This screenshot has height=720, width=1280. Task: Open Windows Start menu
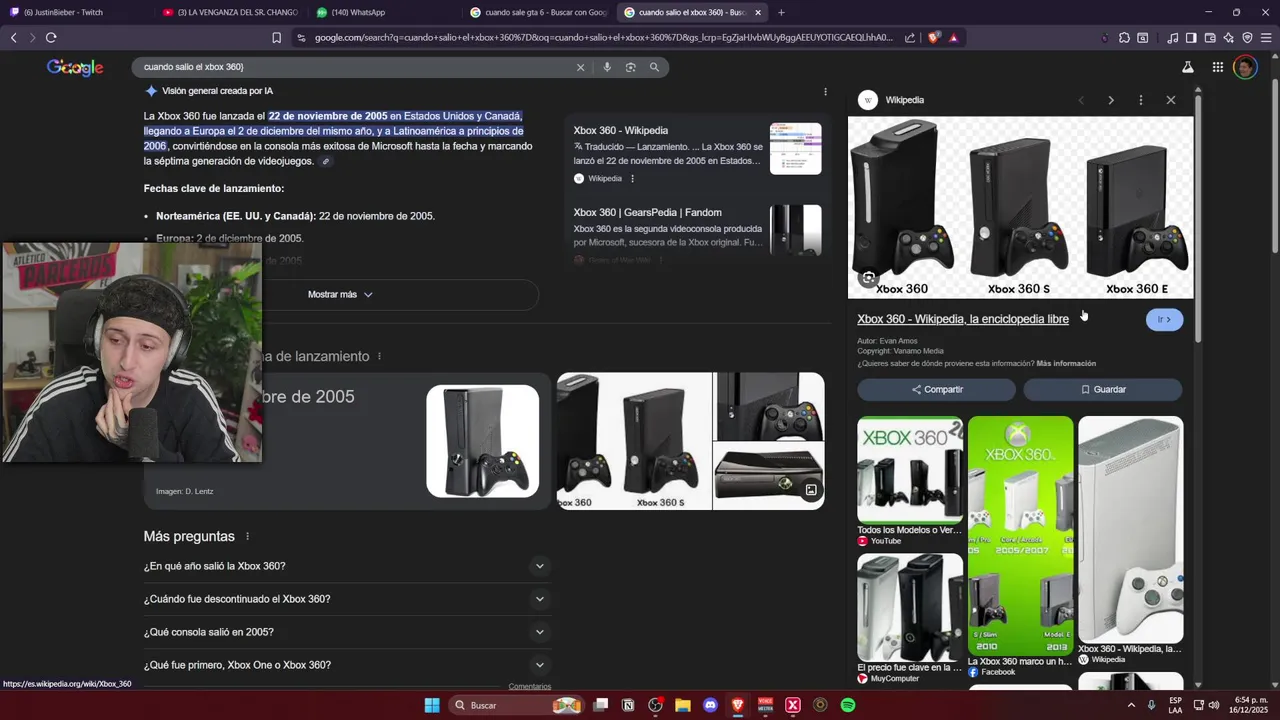pyautogui.click(x=432, y=705)
